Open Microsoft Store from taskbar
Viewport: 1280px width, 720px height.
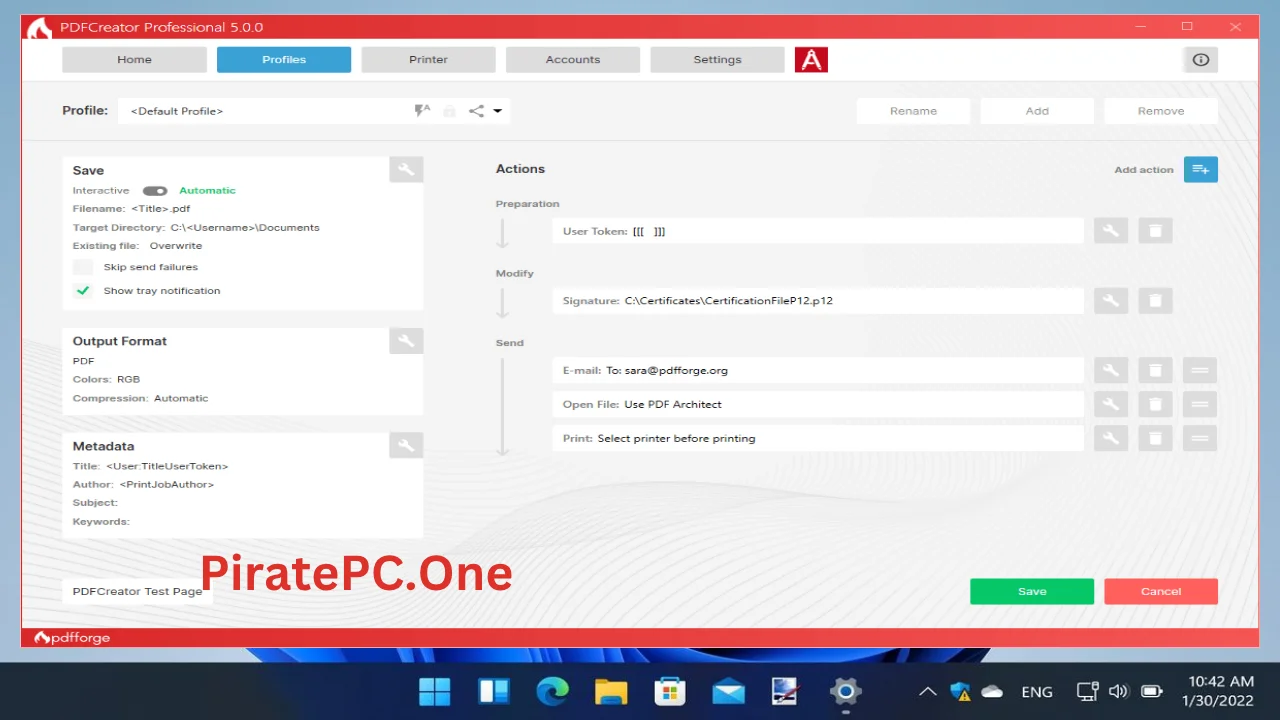[x=669, y=691]
